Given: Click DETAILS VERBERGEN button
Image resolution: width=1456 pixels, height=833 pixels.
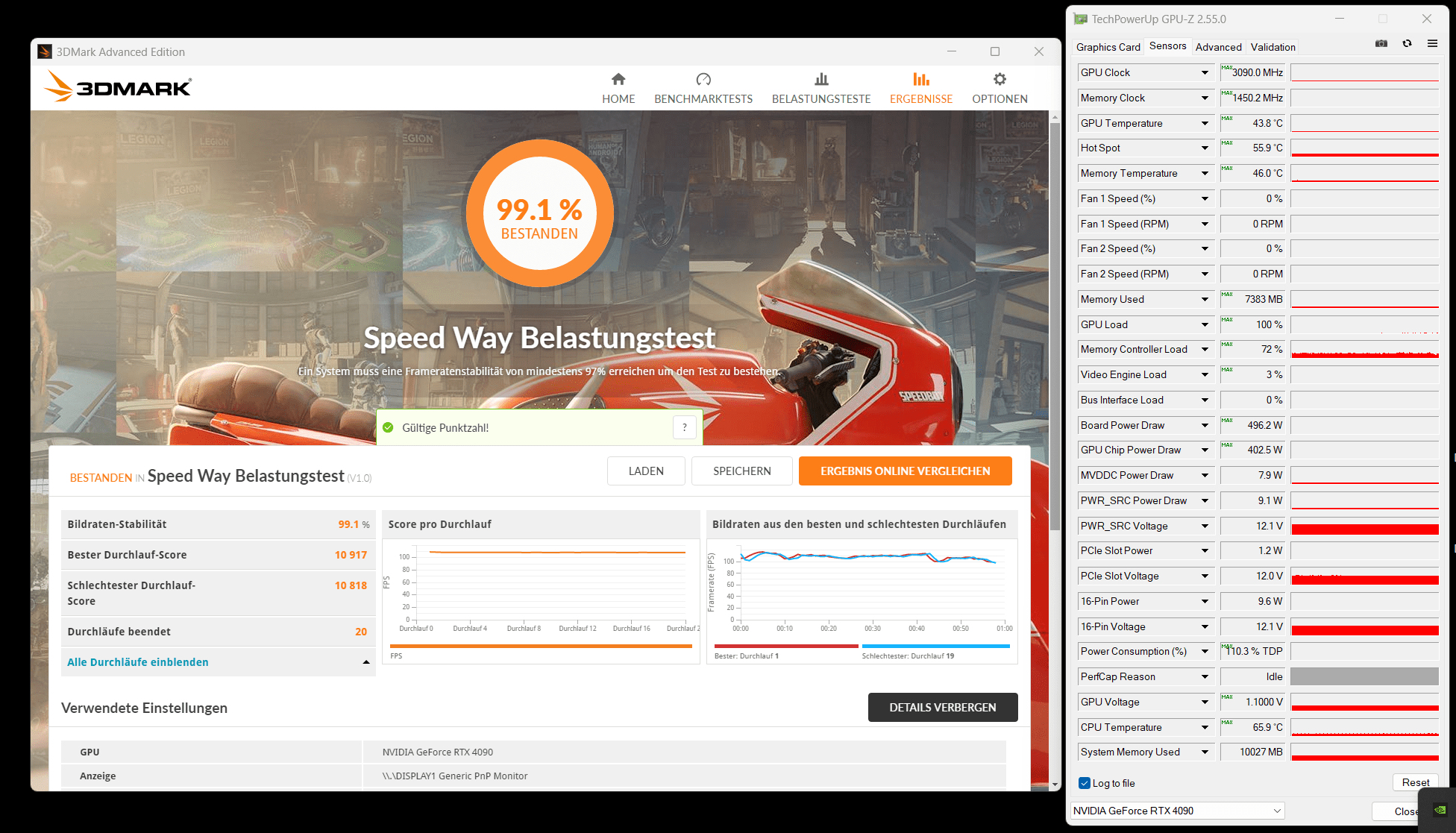Looking at the screenshot, I should click(x=943, y=708).
